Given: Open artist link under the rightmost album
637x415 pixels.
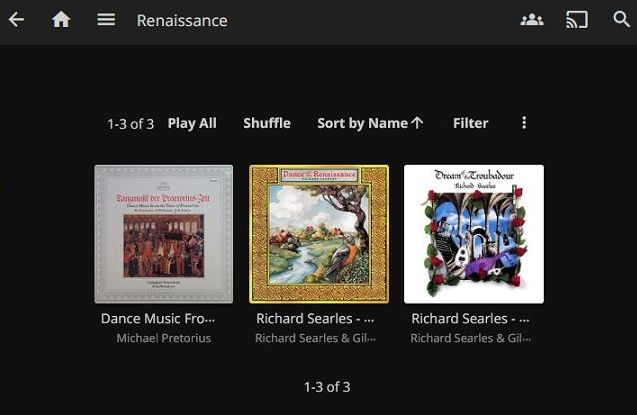Looking at the screenshot, I should (470, 338).
